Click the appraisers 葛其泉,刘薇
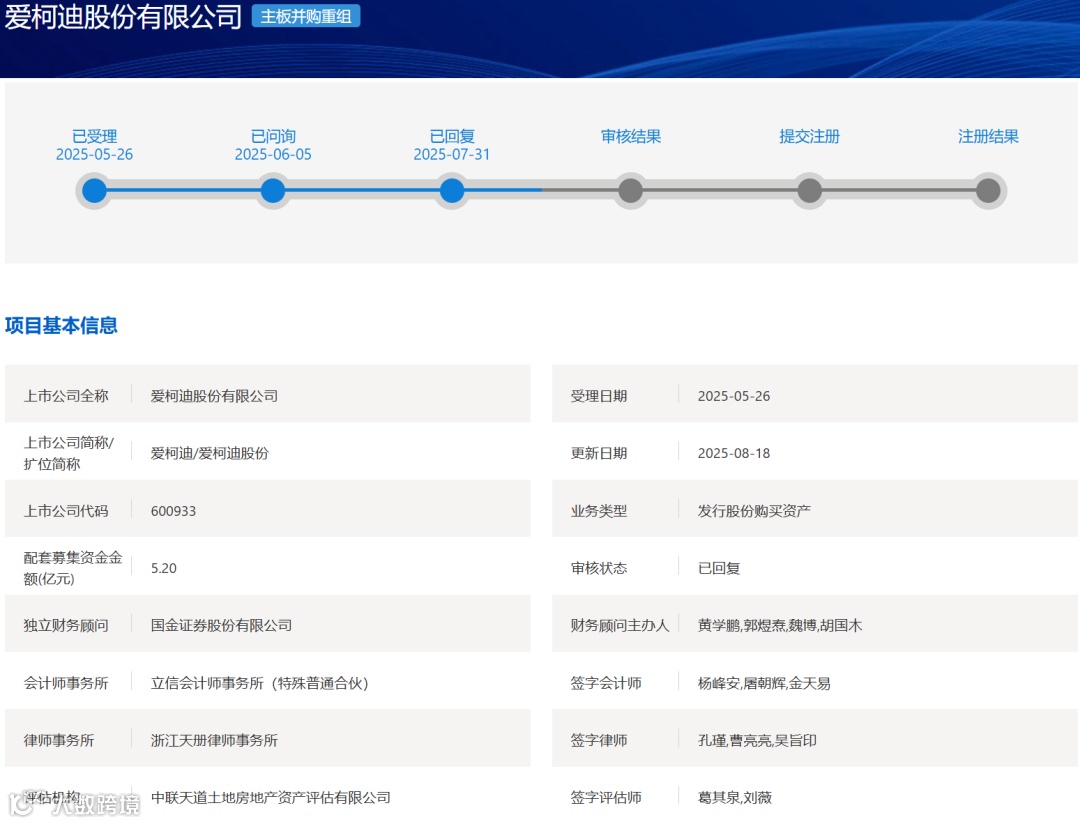1080x824 pixels. [735, 798]
